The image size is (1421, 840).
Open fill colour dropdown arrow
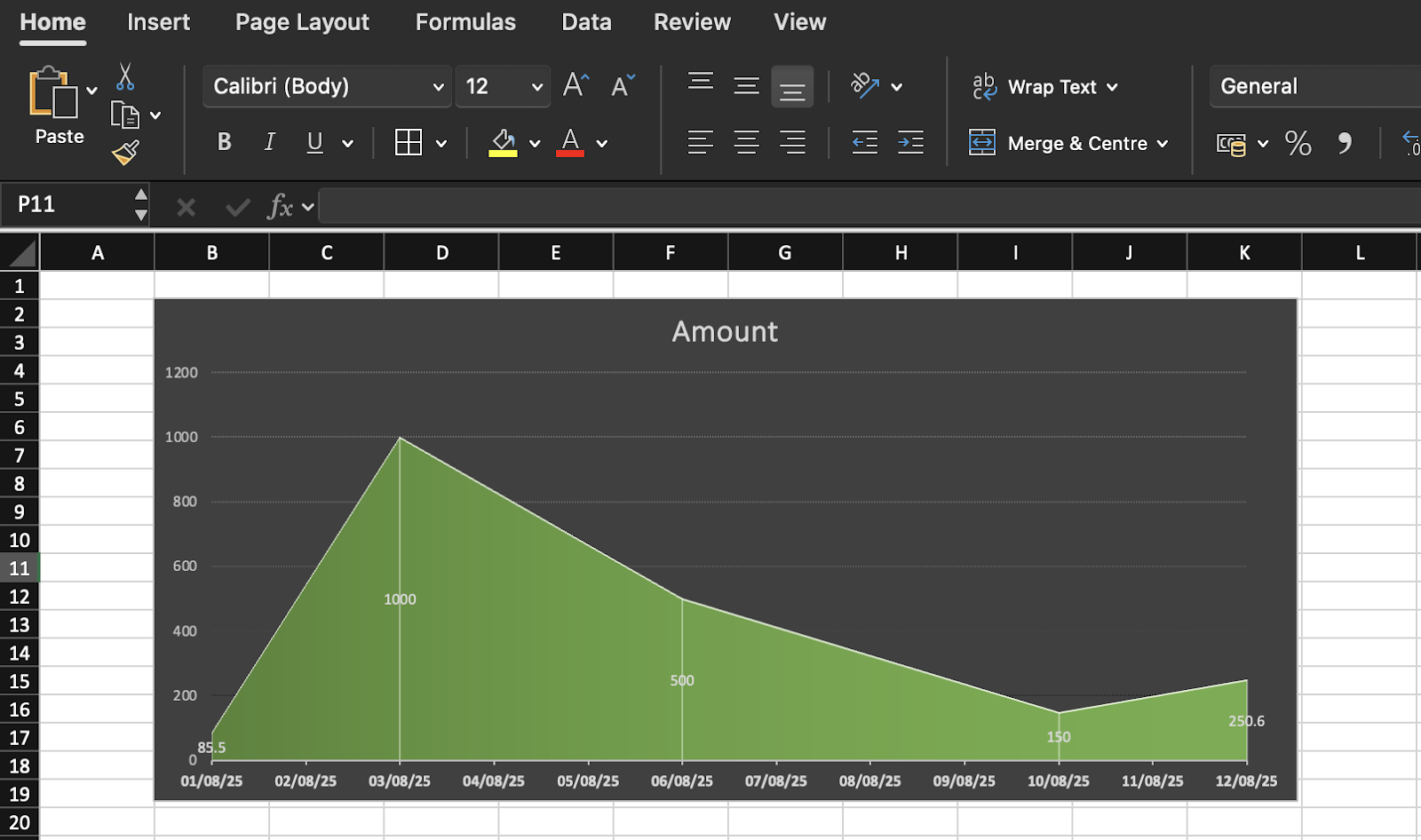(535, 143)
